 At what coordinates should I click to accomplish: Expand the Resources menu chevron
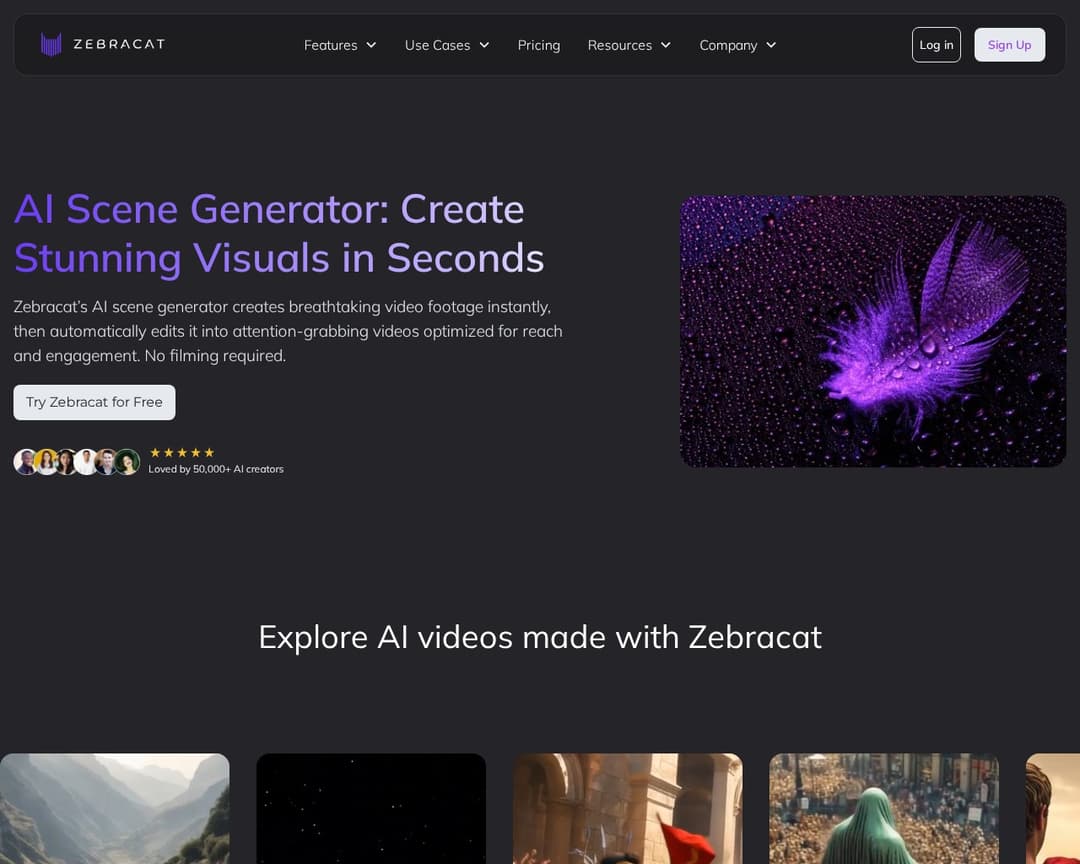pyautogui.click(x=666, y=45)
